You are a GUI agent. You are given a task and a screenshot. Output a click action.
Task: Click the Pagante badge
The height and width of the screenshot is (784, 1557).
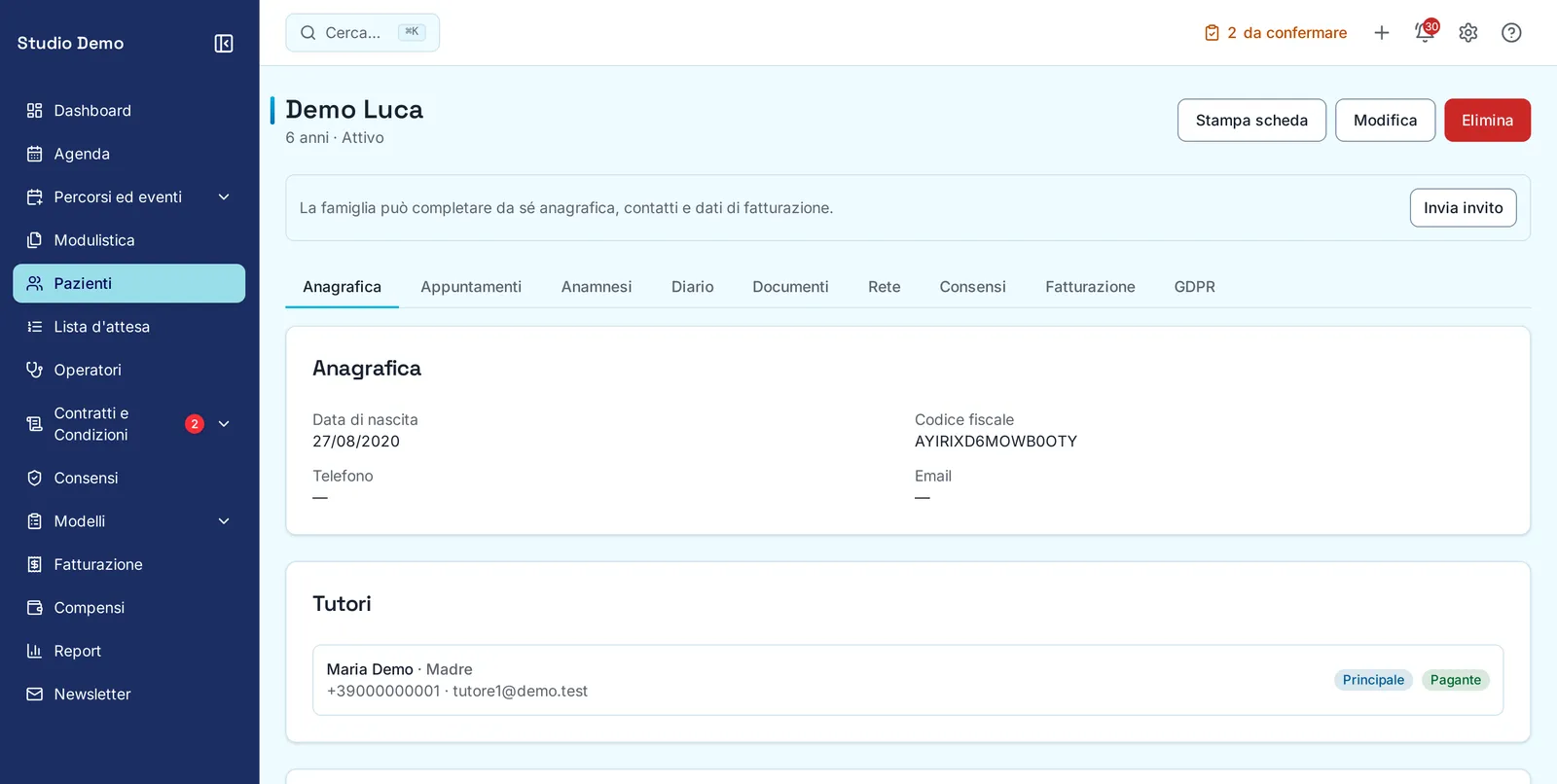click(1455, 680)
